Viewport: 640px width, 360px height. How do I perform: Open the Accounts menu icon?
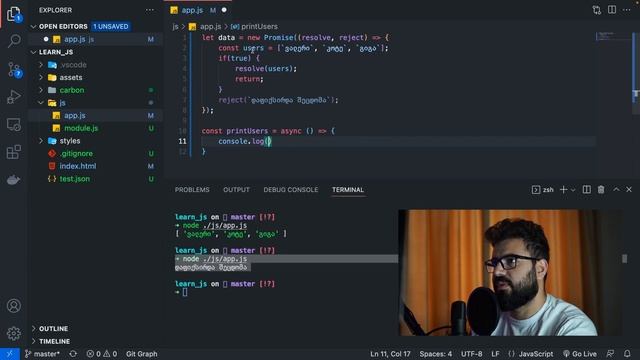tap(14, 305)
